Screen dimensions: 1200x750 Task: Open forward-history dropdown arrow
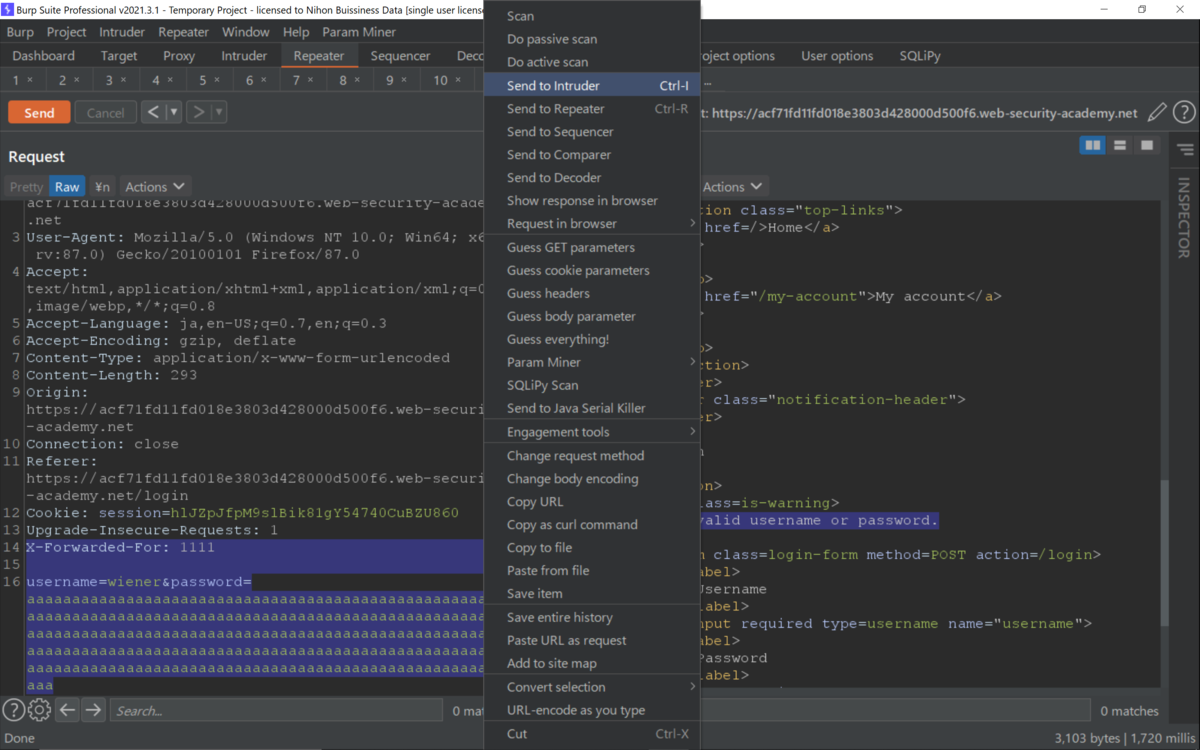click(219, 112)
